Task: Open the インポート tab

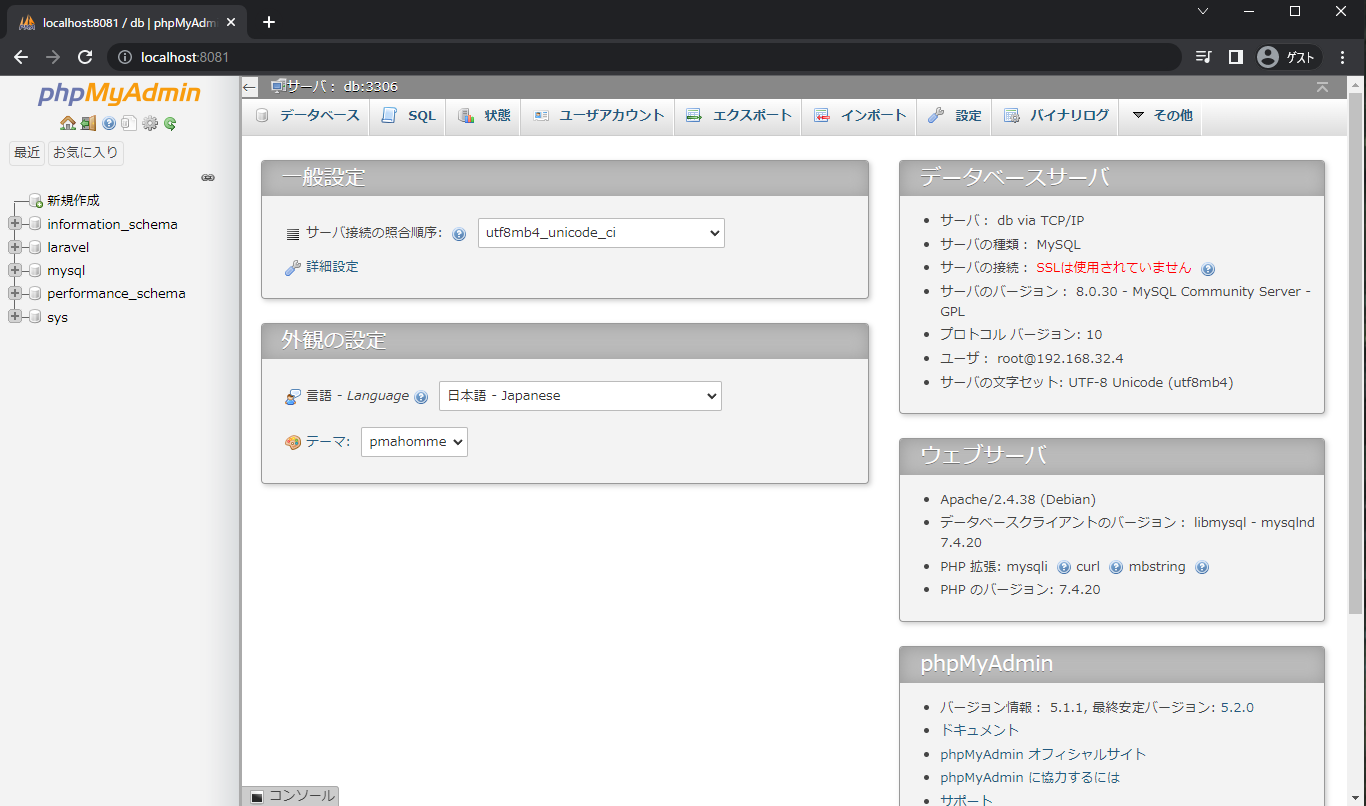Action: [860, 116]
